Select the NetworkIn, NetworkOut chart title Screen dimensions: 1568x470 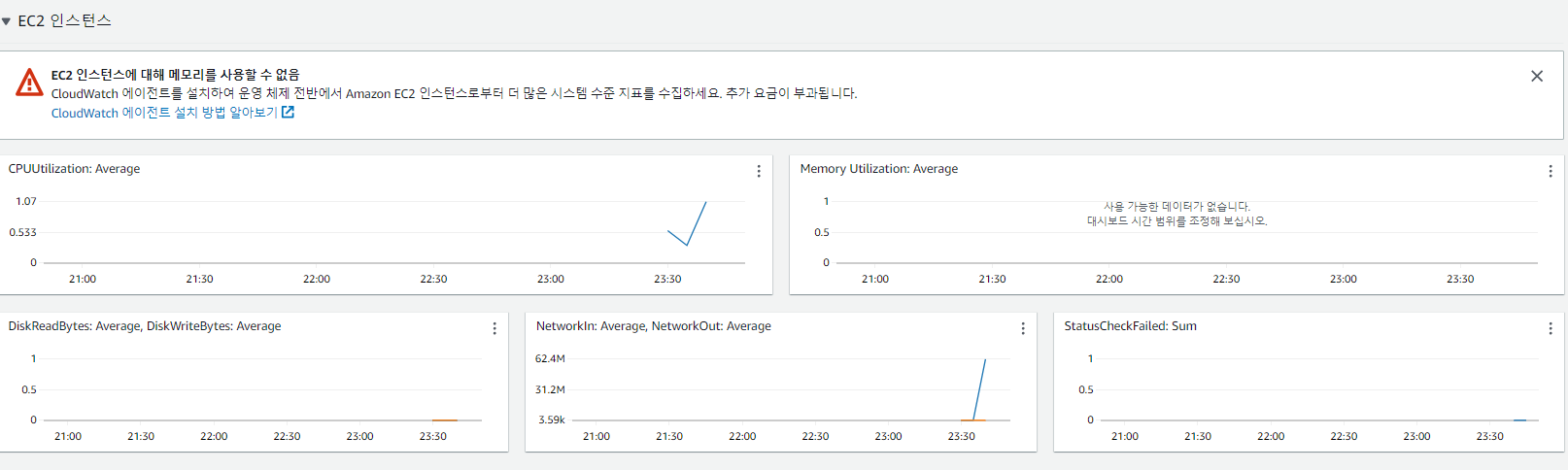pyautogui.click(x=653, y=326)
